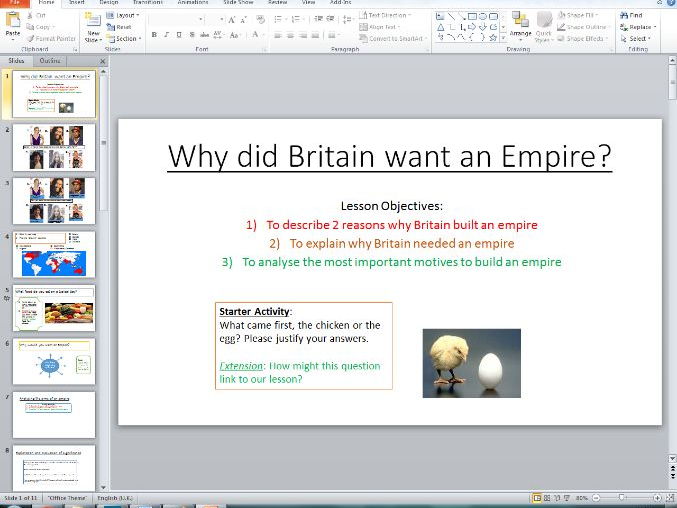The height and width of the screenshot is (508, 677).
Task: Select the Right Arrow shape
Action: 472,27
